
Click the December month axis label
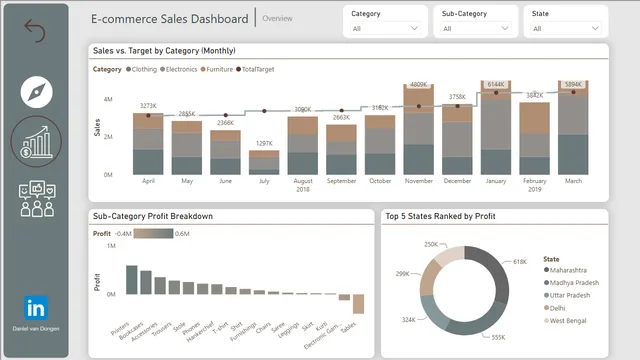[457, 181]
